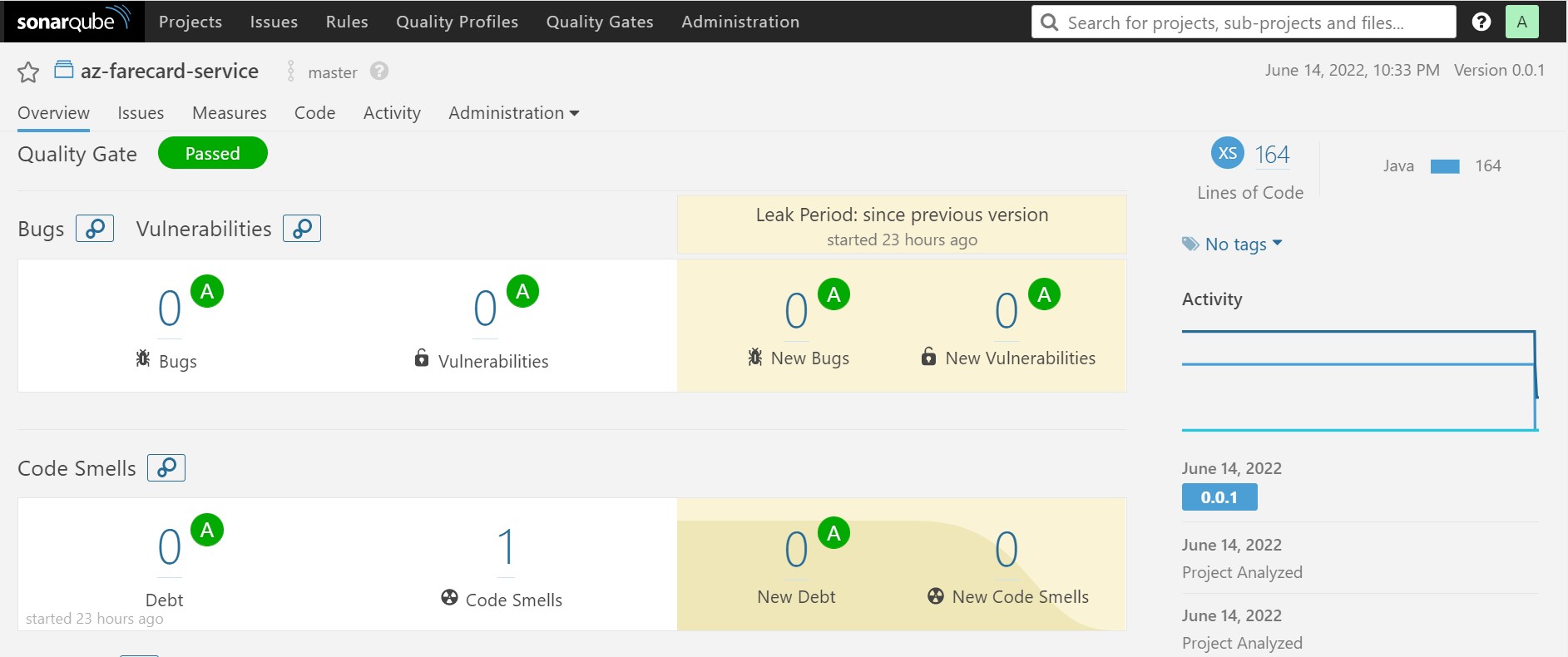
Task: Open Quality Profiles in the top navigation
Action: point(457,22)
